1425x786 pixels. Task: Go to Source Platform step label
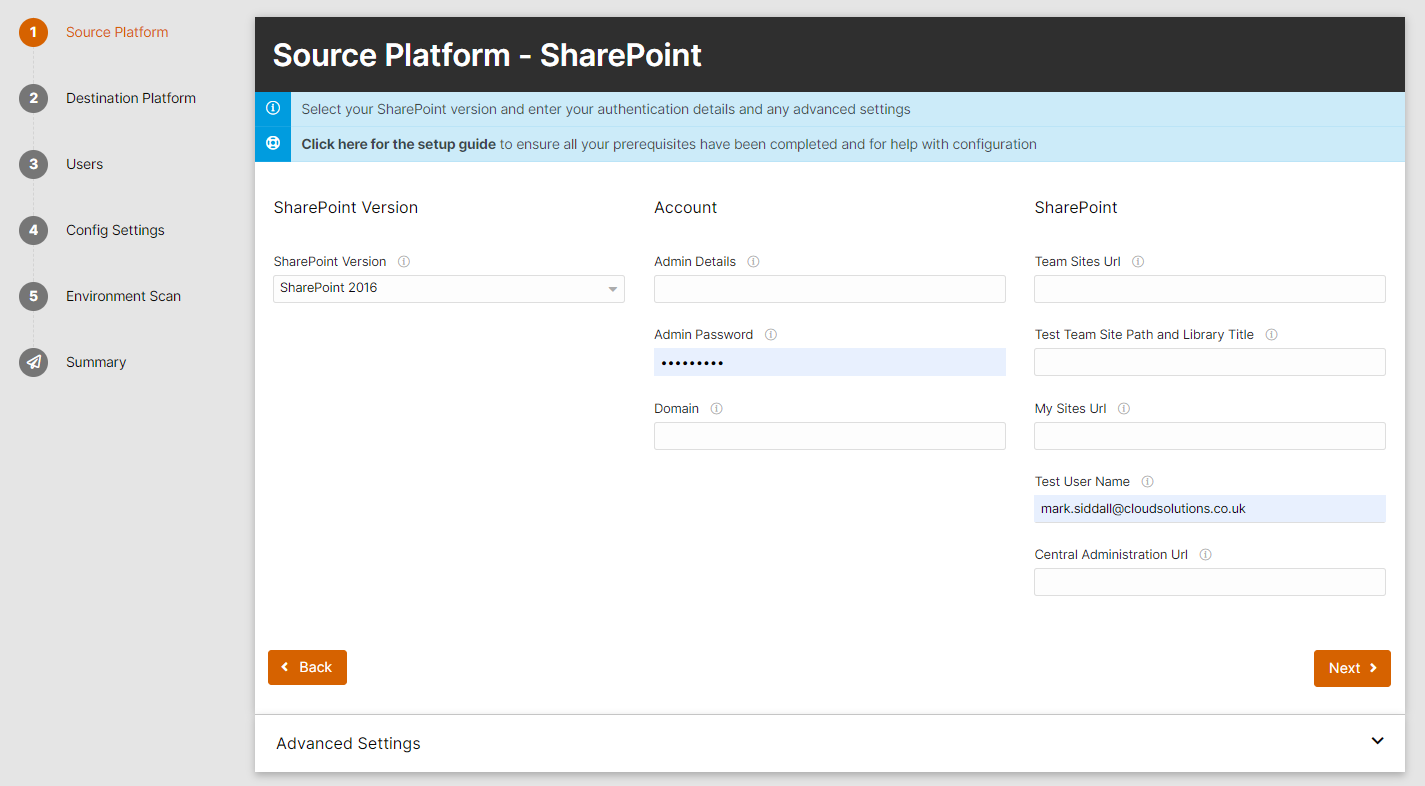117,32
